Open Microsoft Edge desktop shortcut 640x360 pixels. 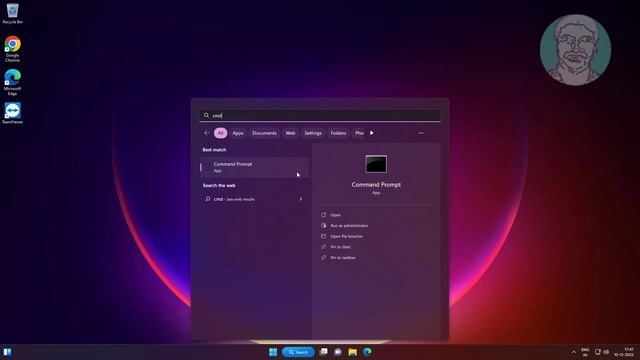12,82
